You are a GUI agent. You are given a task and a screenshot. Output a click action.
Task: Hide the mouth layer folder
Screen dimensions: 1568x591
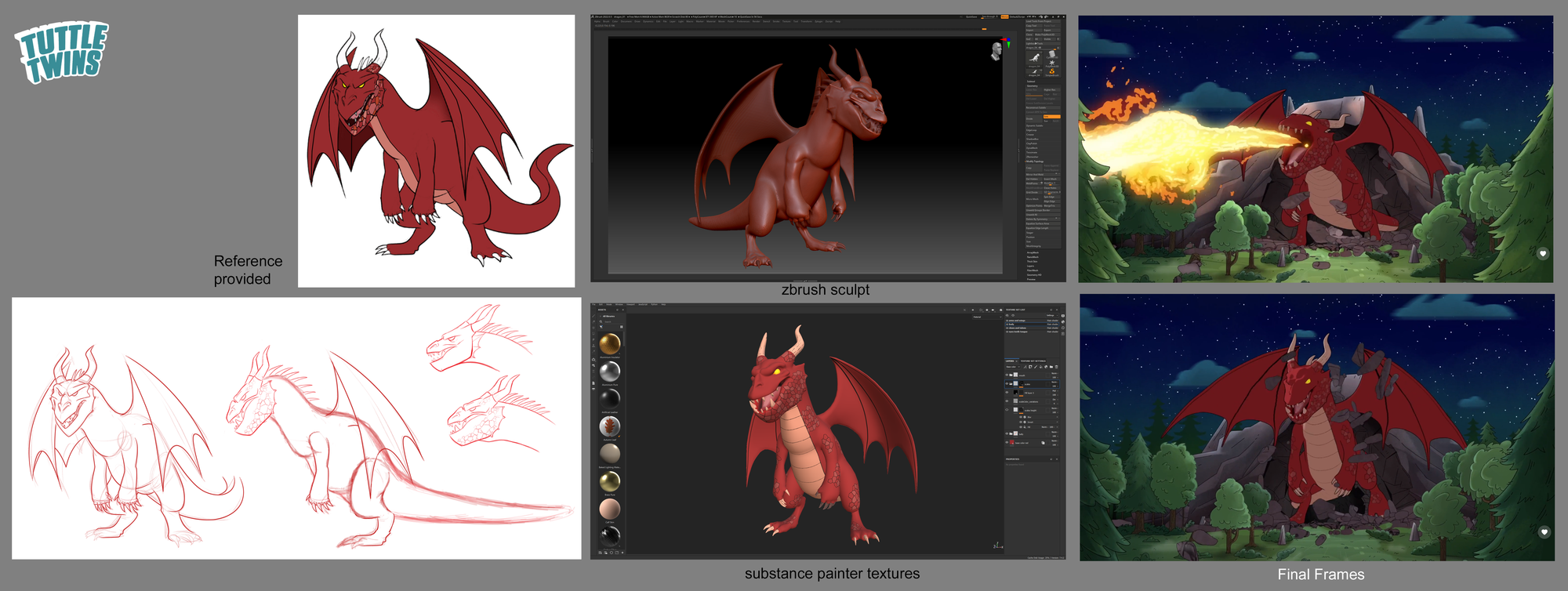[x=1007, y=375]
